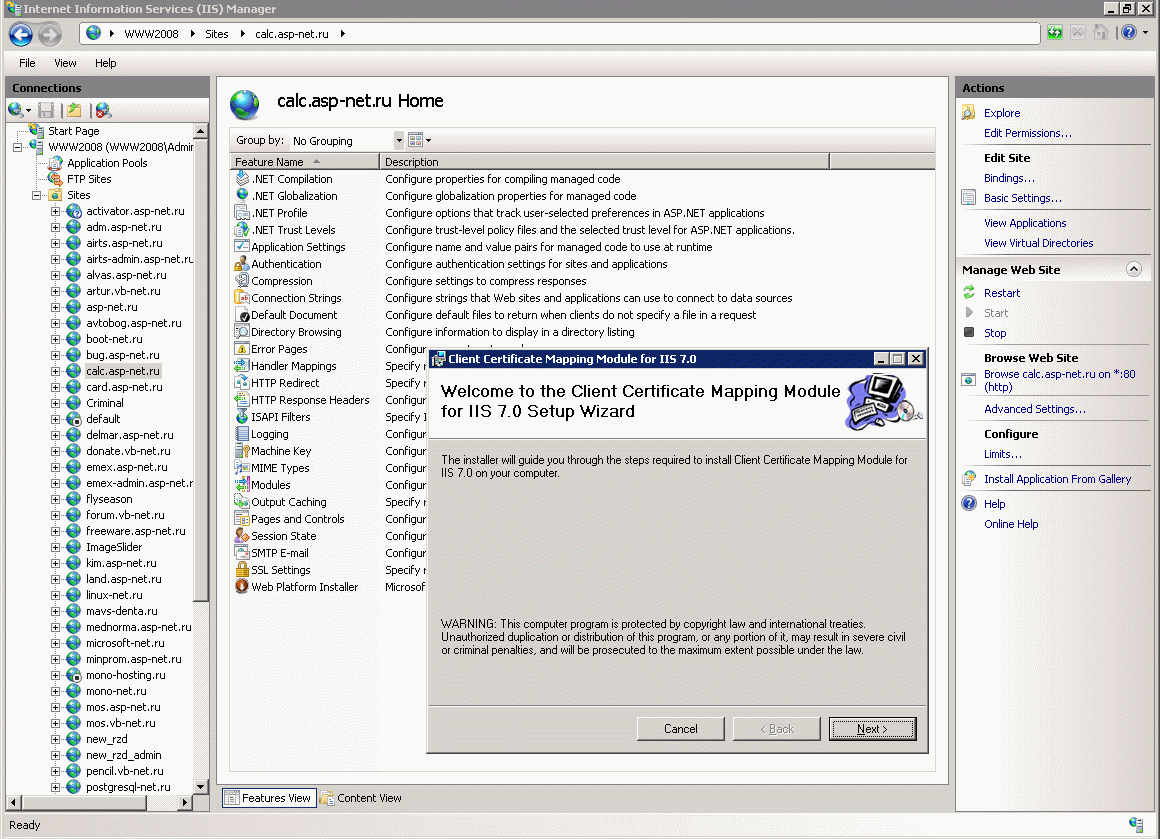Viewport: 1160px width, 839px height.
Task: Open the ISAPI Filters icon
Action: pos(242,417)
